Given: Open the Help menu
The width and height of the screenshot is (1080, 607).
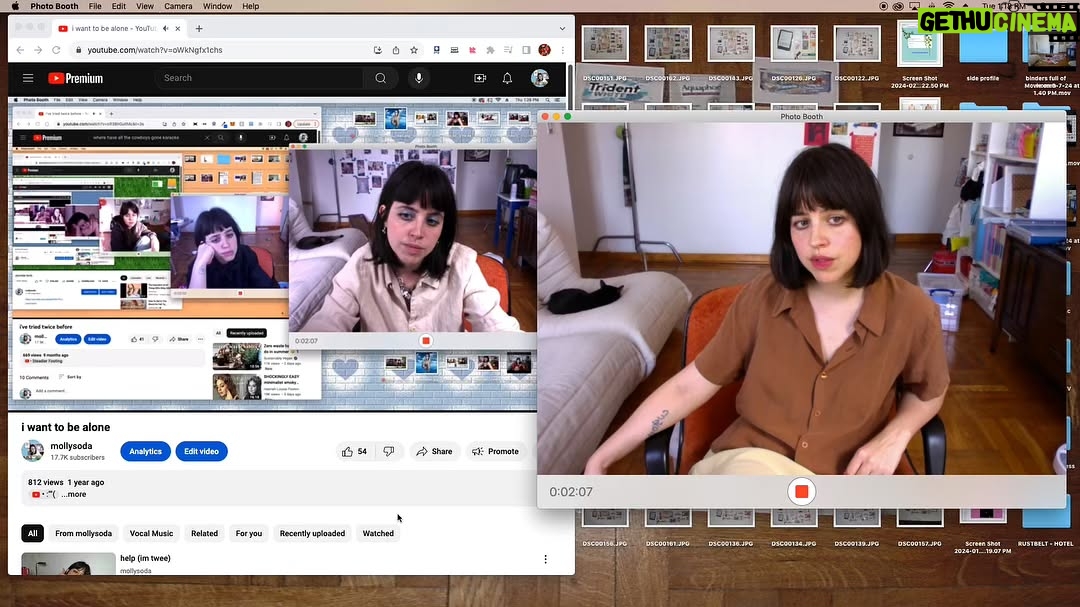Looking at the screenshot, I should pos(251,6).
